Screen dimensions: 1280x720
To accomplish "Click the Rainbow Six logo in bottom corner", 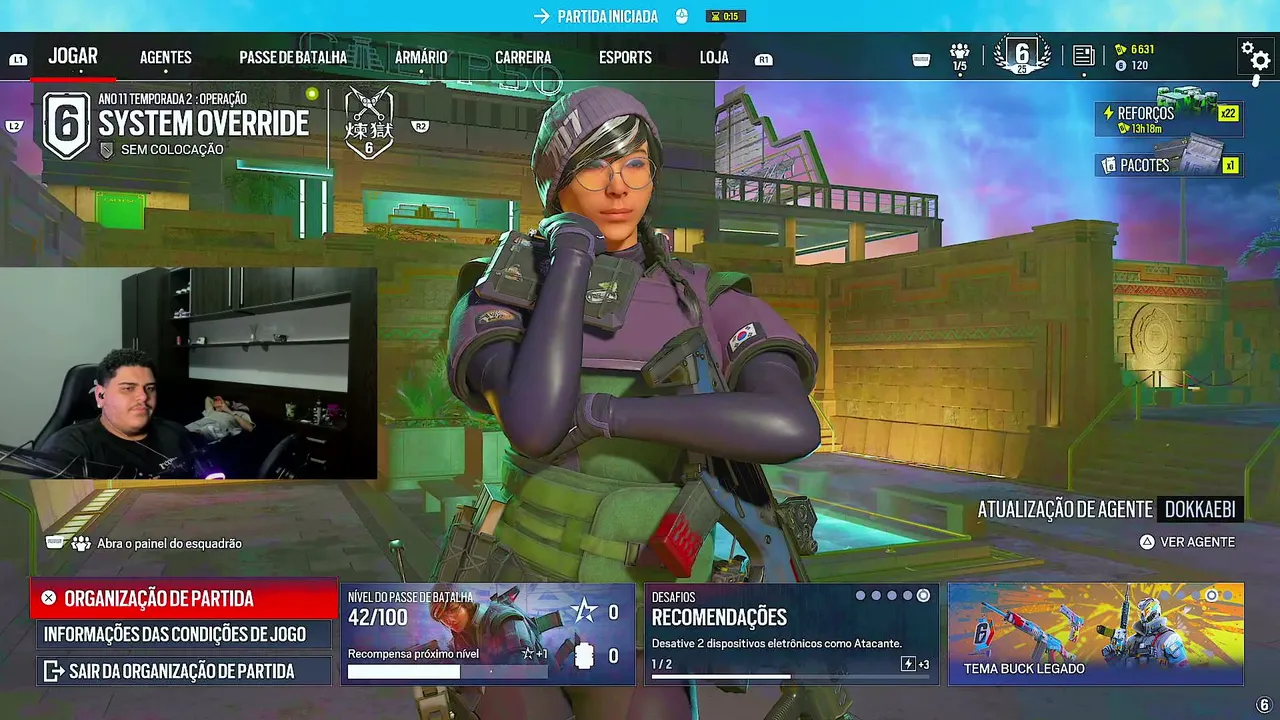I will 1264,706.
